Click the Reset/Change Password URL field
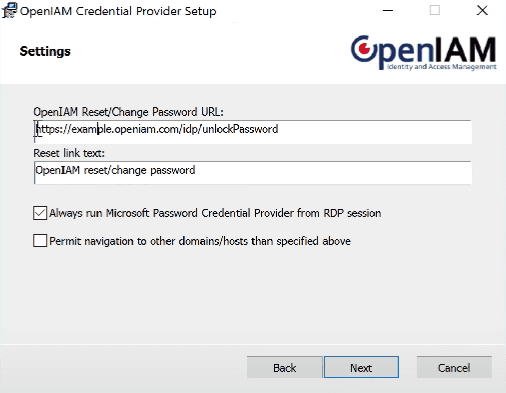 pos(253,132)
